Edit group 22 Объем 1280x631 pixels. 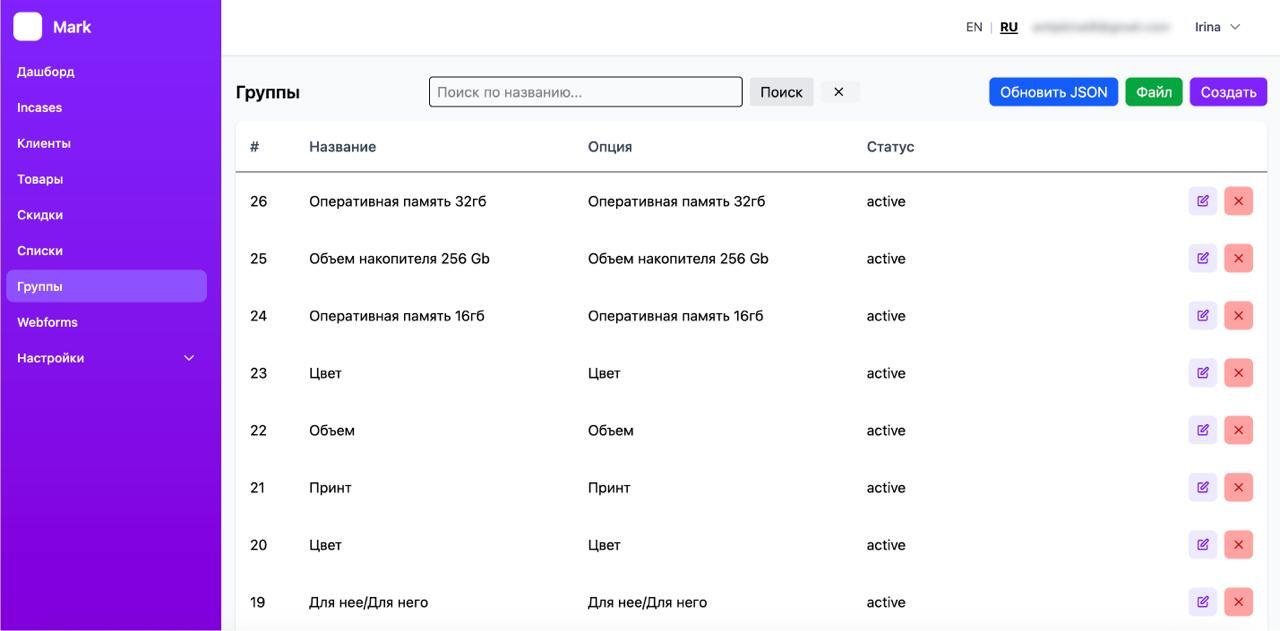pos(1203,430)
